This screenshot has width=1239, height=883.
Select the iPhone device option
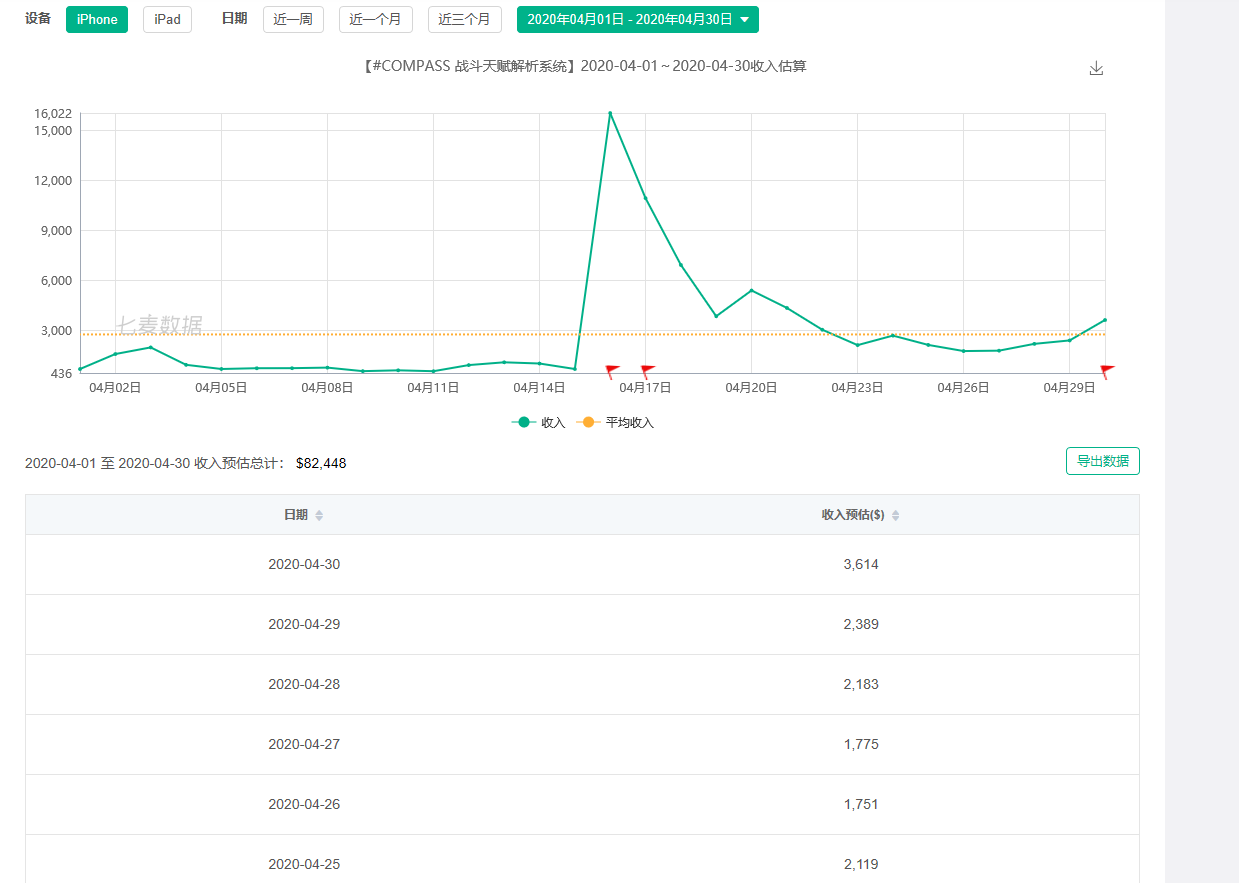(97, 19)
